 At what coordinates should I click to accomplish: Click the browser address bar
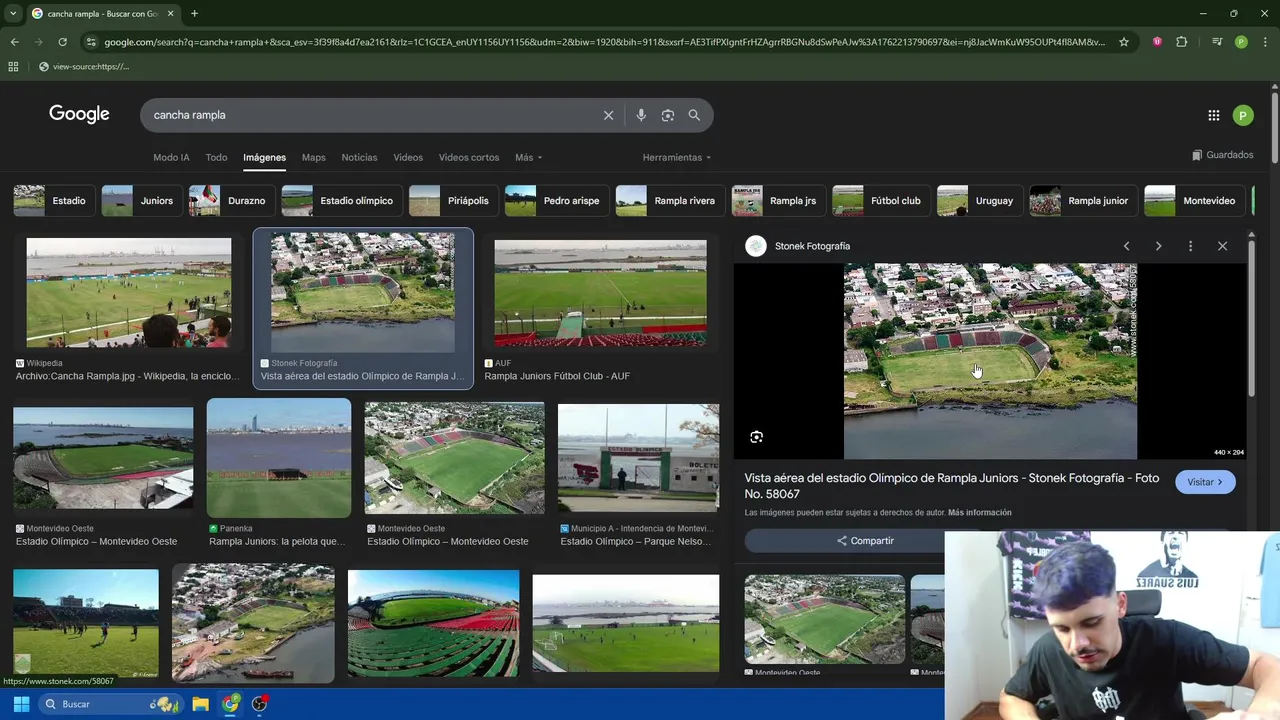pyautogui.click(x=604, y=42)
